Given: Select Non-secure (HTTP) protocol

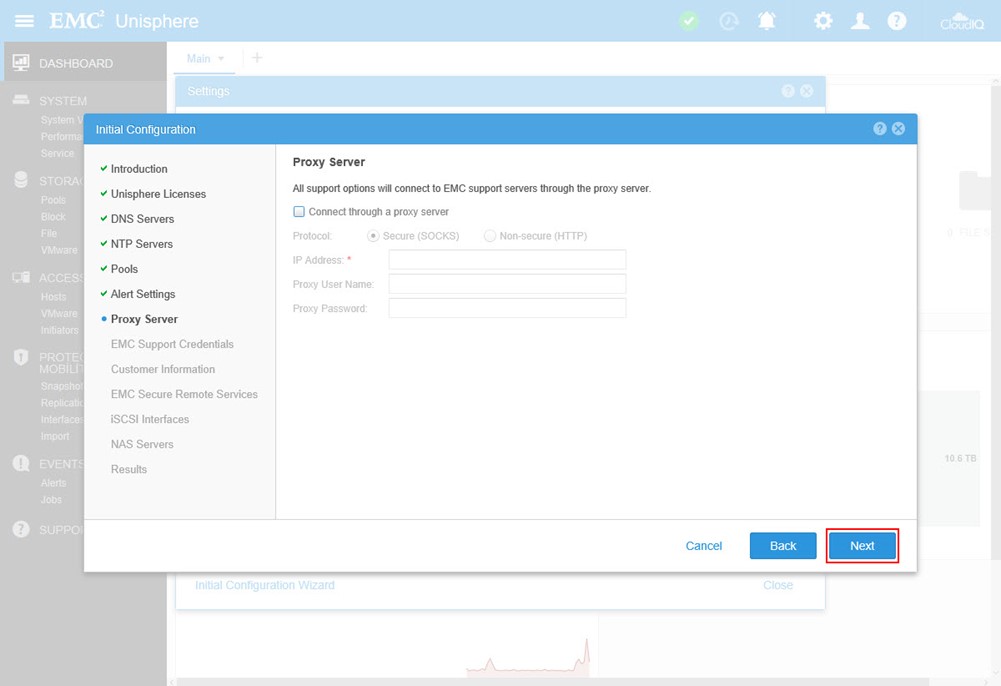Looking at the screenshot, I should 490,236.
